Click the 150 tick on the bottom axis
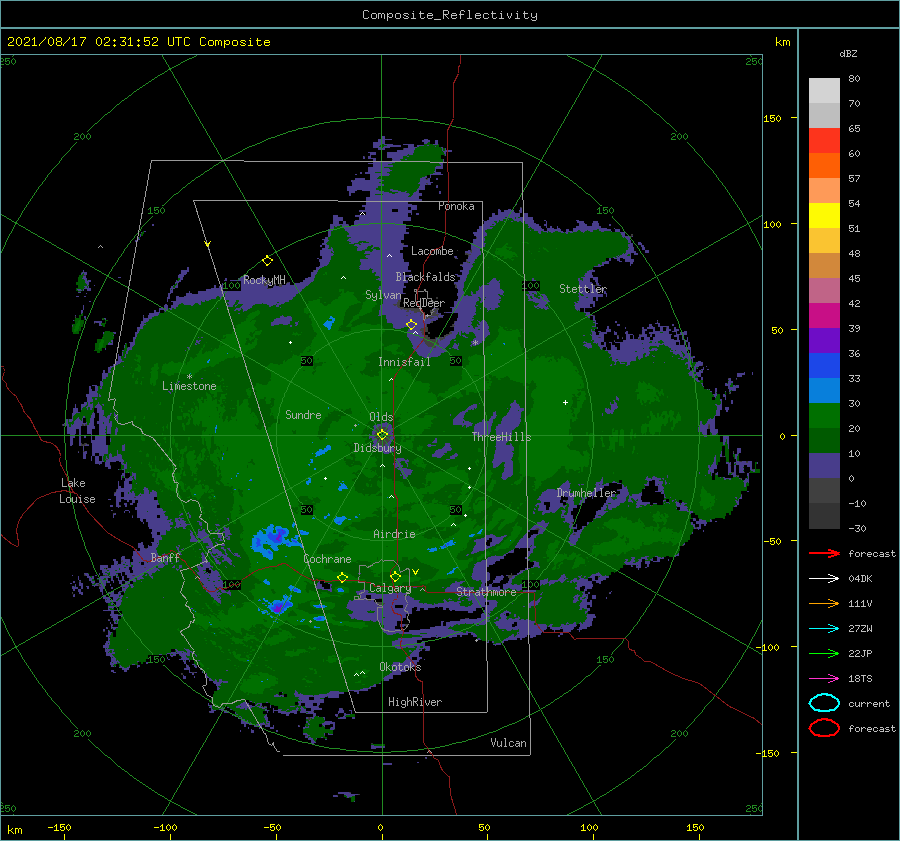The width and height of the screenshot is (900, 841). [x=695, y=827]
